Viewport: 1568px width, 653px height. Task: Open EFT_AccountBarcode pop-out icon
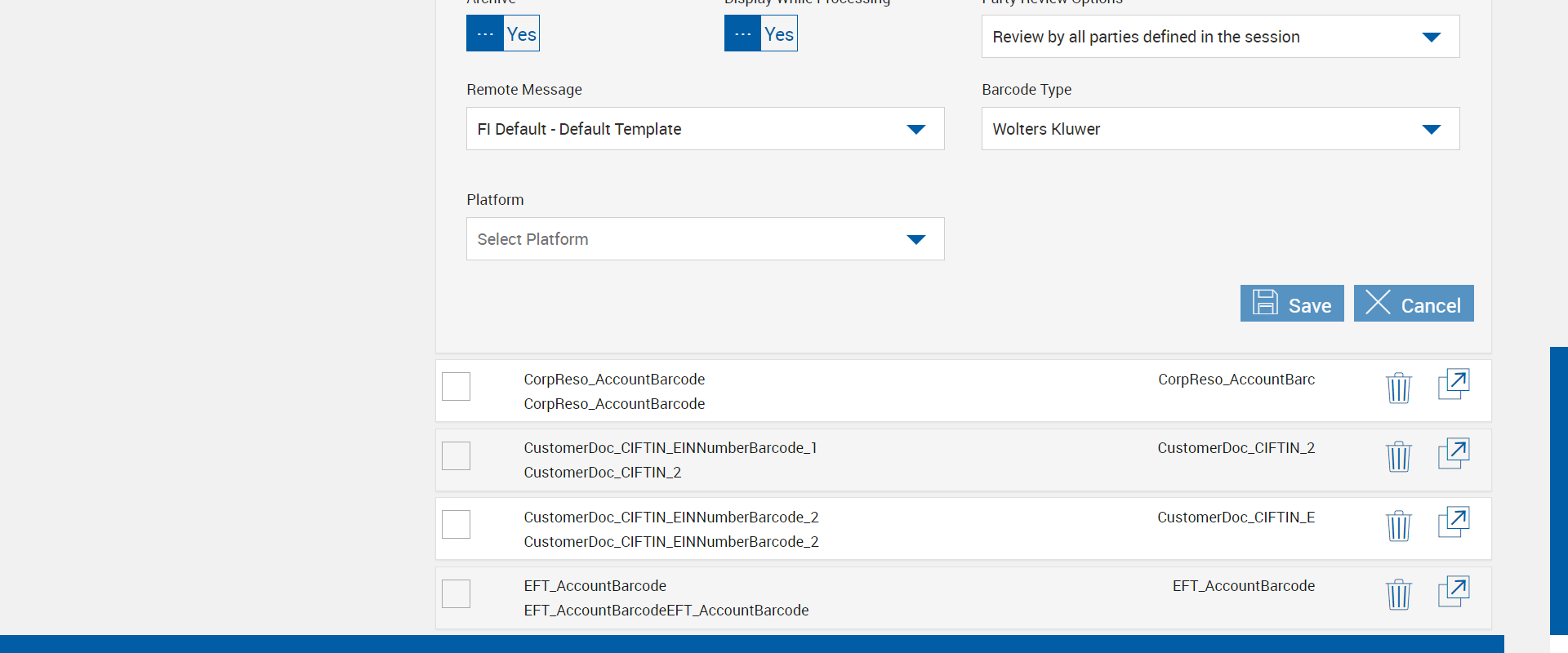[x=1453, y=592]
